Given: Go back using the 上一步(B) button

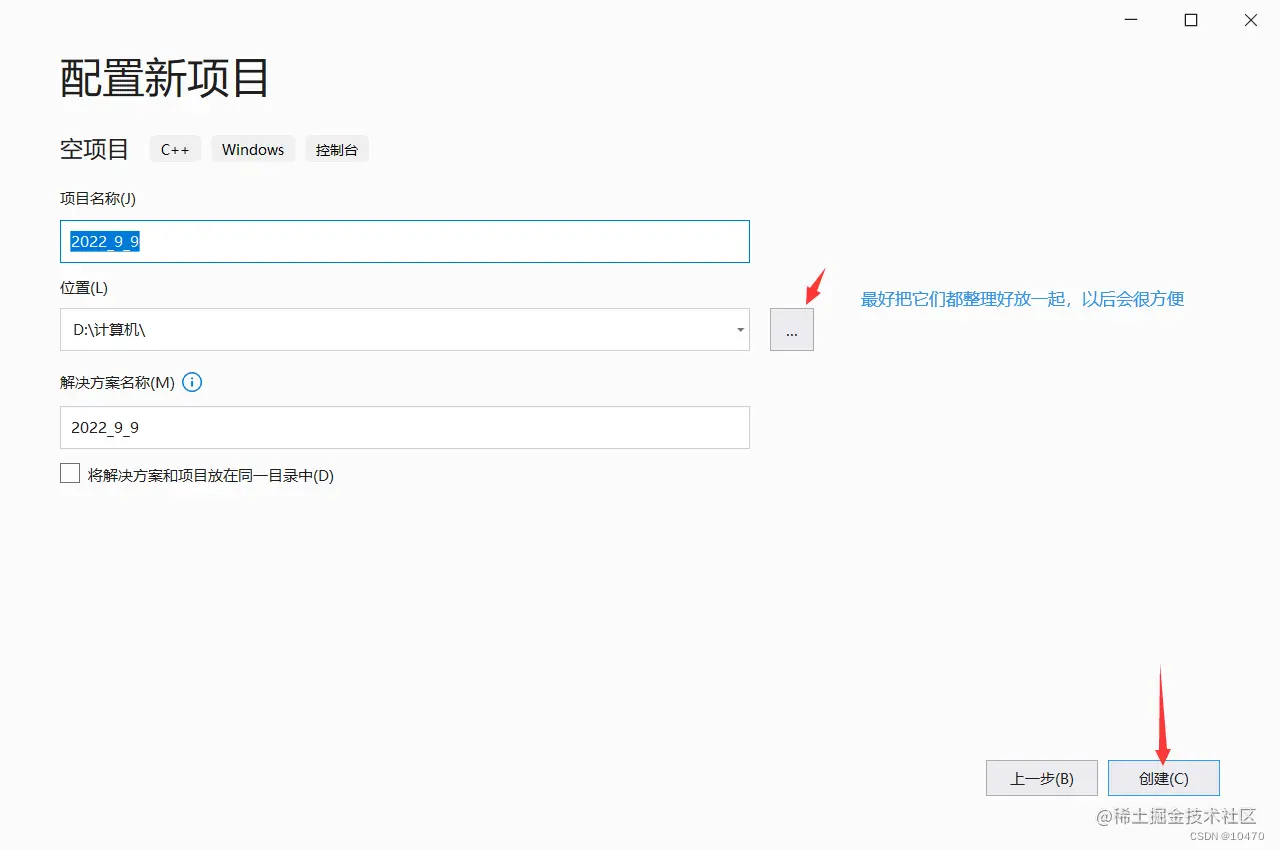Looking at the screenshot, I should point(1041,777).
